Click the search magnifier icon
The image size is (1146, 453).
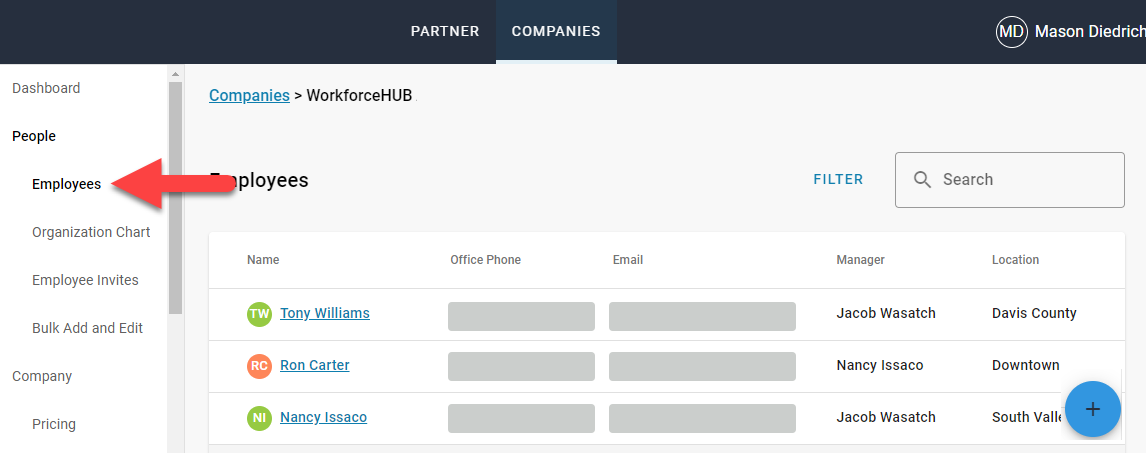923,180
